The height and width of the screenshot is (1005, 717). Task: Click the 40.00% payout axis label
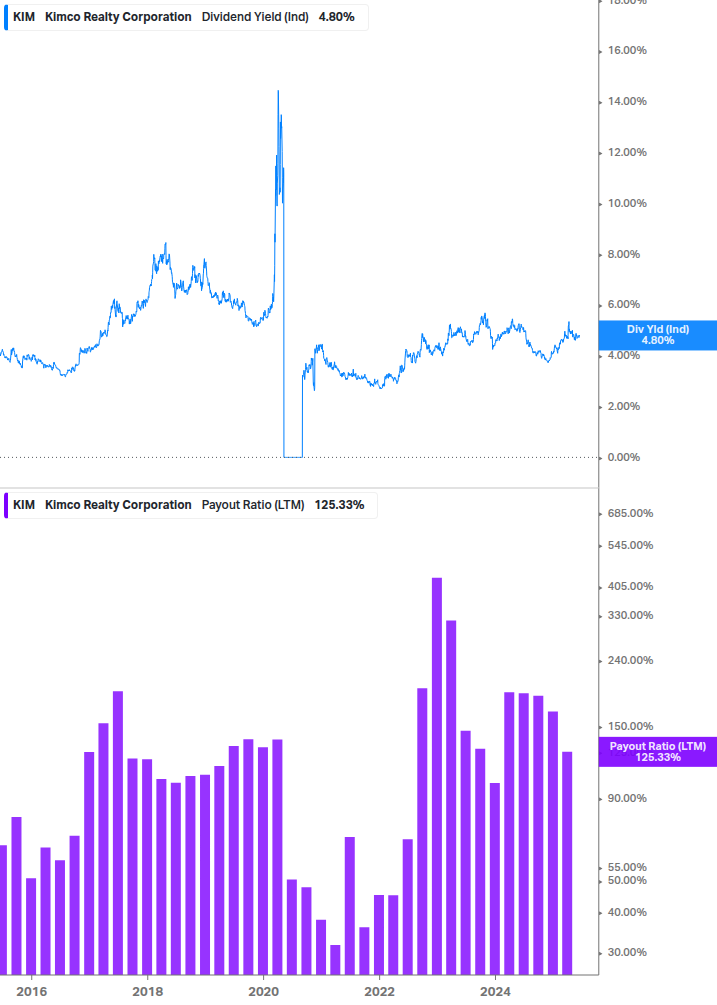(x=627, y=913)
